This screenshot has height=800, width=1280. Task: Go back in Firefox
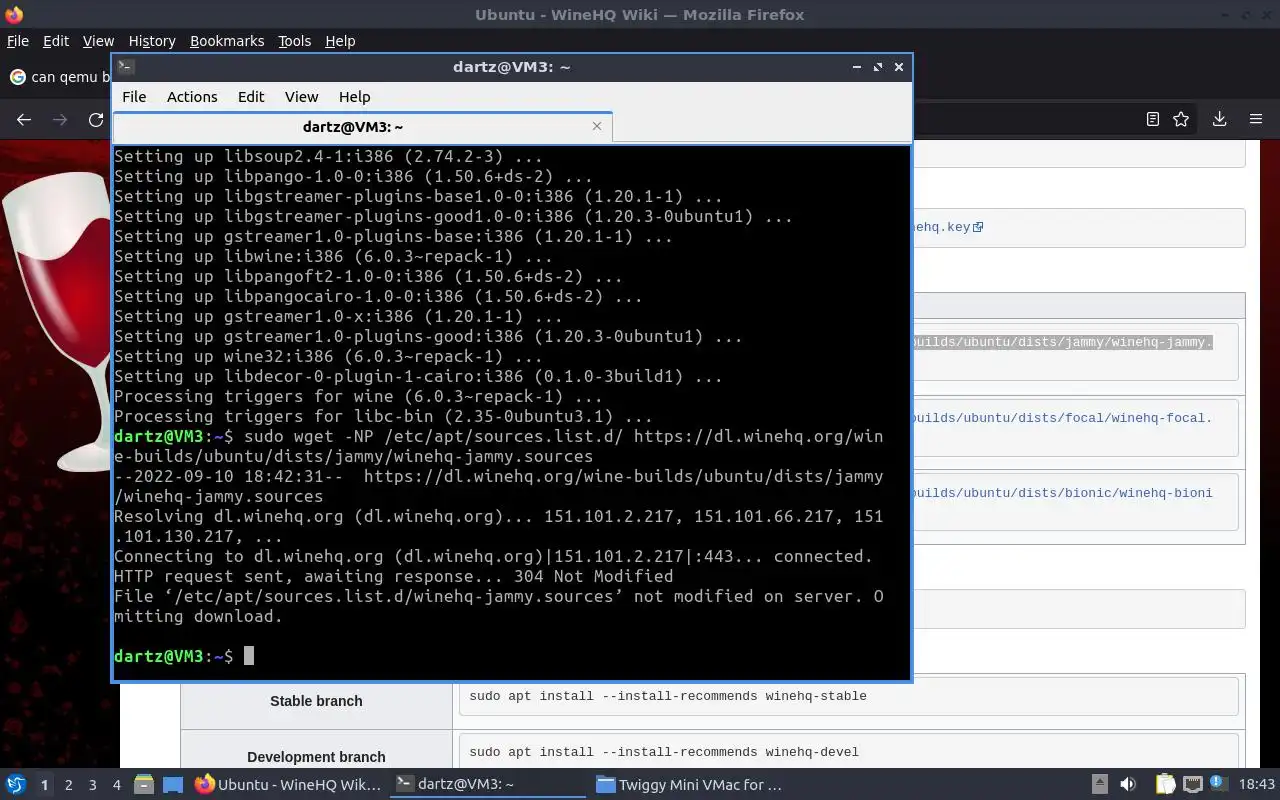point(24,119)
